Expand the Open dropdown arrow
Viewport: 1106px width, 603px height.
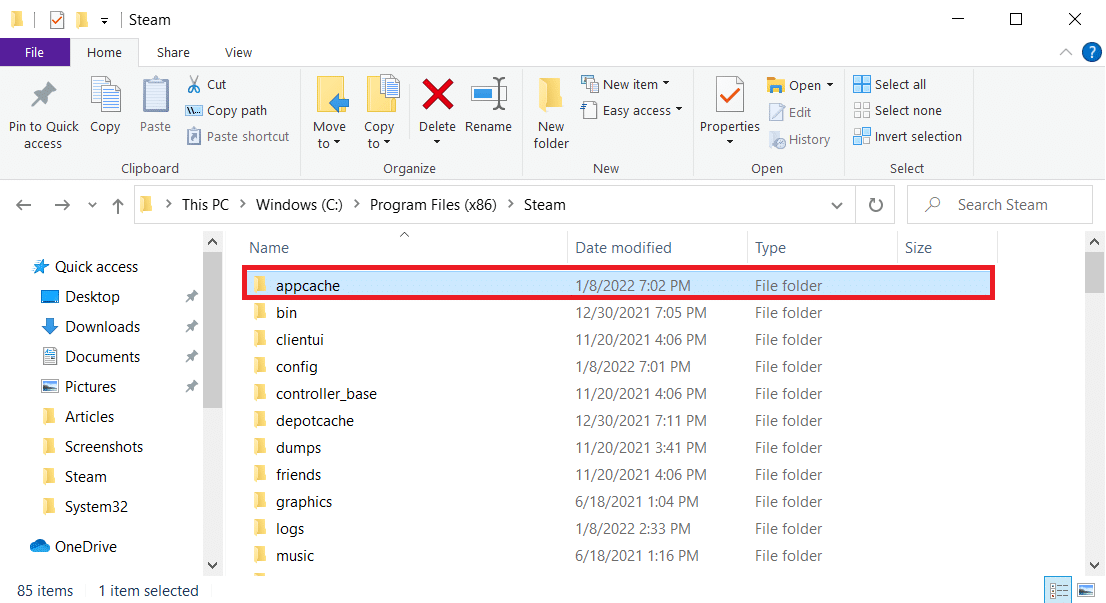pyautogui.click(x=830, y=85)
